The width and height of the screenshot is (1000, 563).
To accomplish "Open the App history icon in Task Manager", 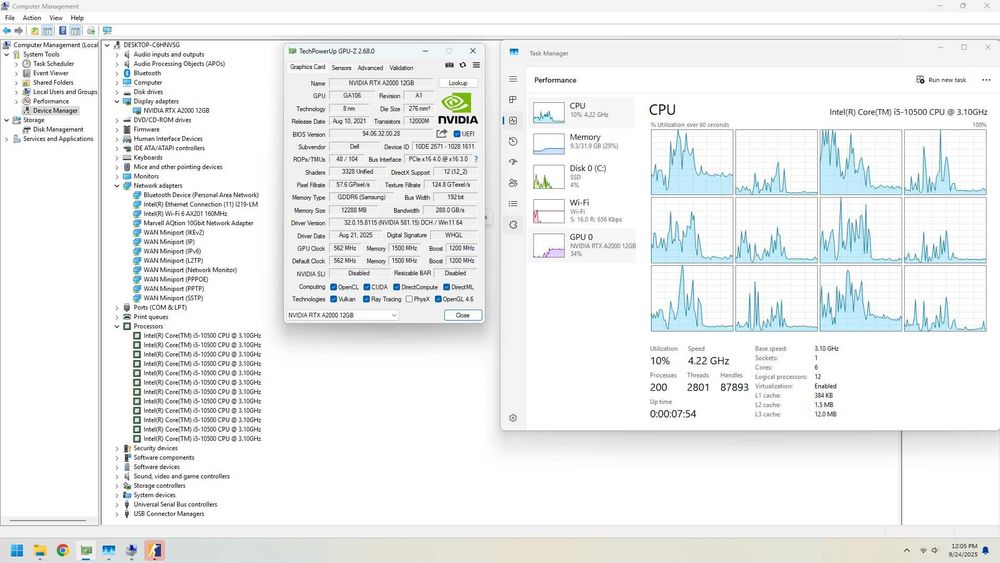I will [513, 142].
